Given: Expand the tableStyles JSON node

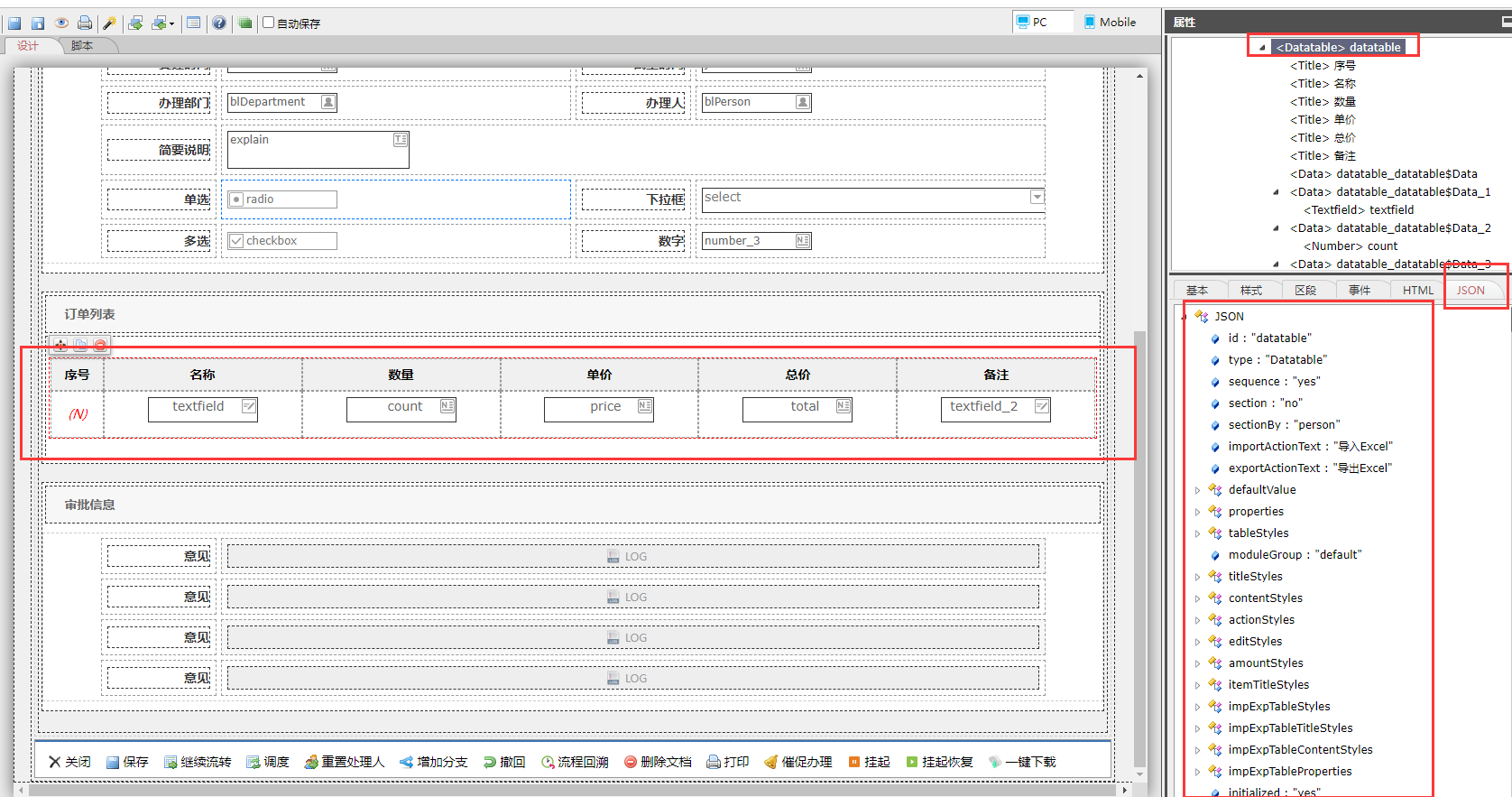Looking at the screenshot, I should pyautogui.click(x=1197, y=533).
